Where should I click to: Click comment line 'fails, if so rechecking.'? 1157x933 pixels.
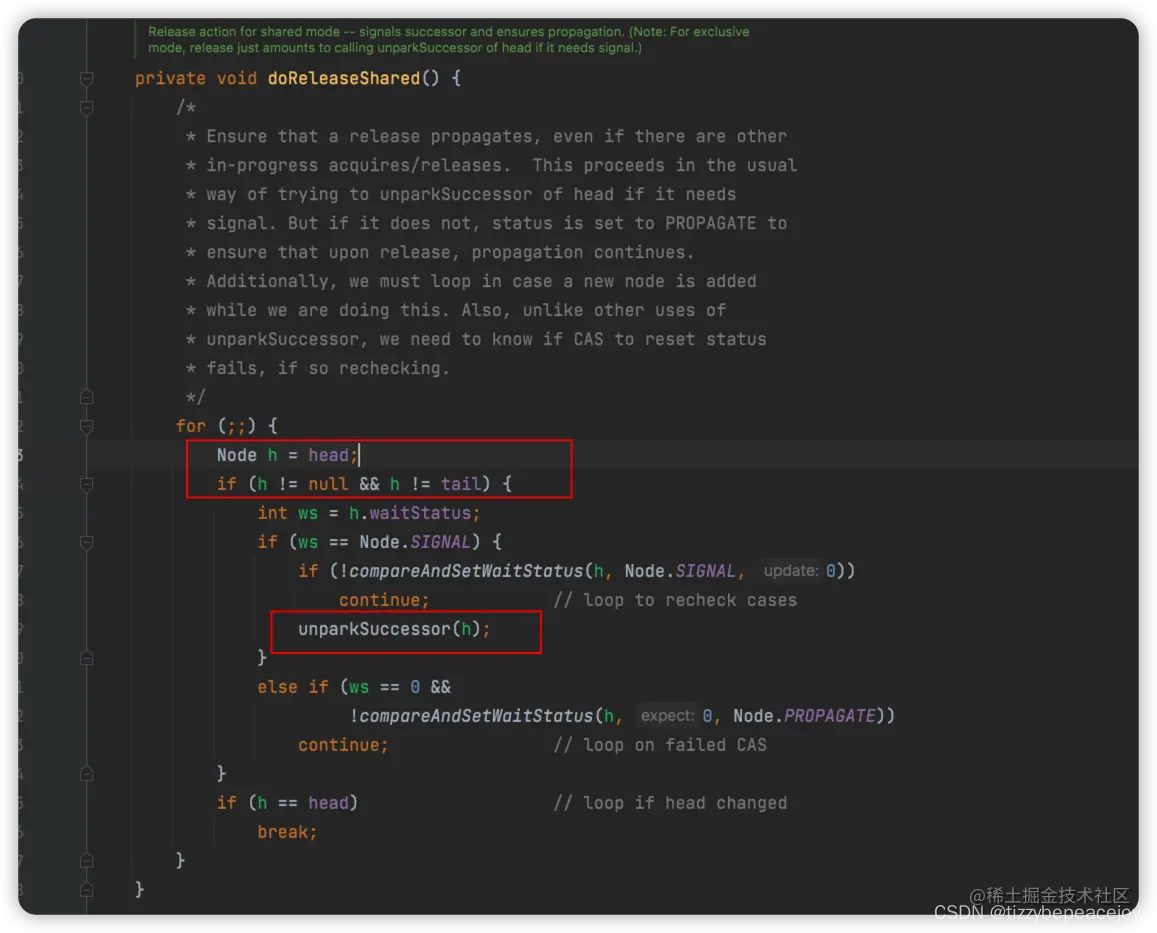[x=318, y=368]
